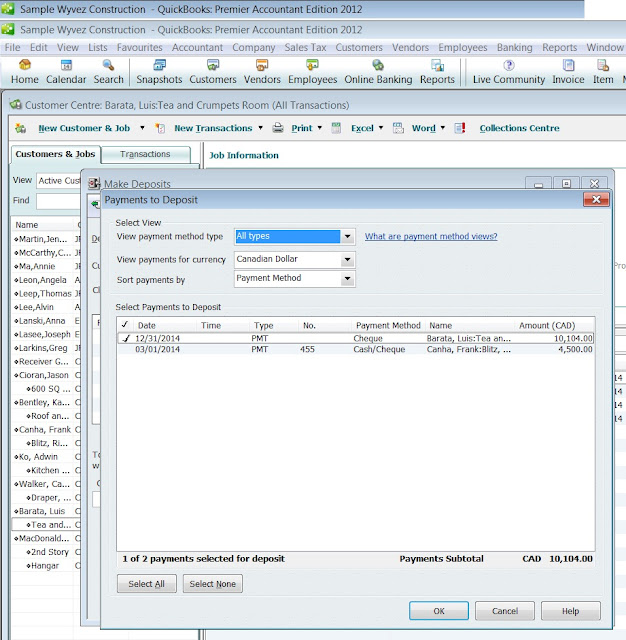Open View payment method type dropdown
626x640 pixels.
click(x=347, y=236)
